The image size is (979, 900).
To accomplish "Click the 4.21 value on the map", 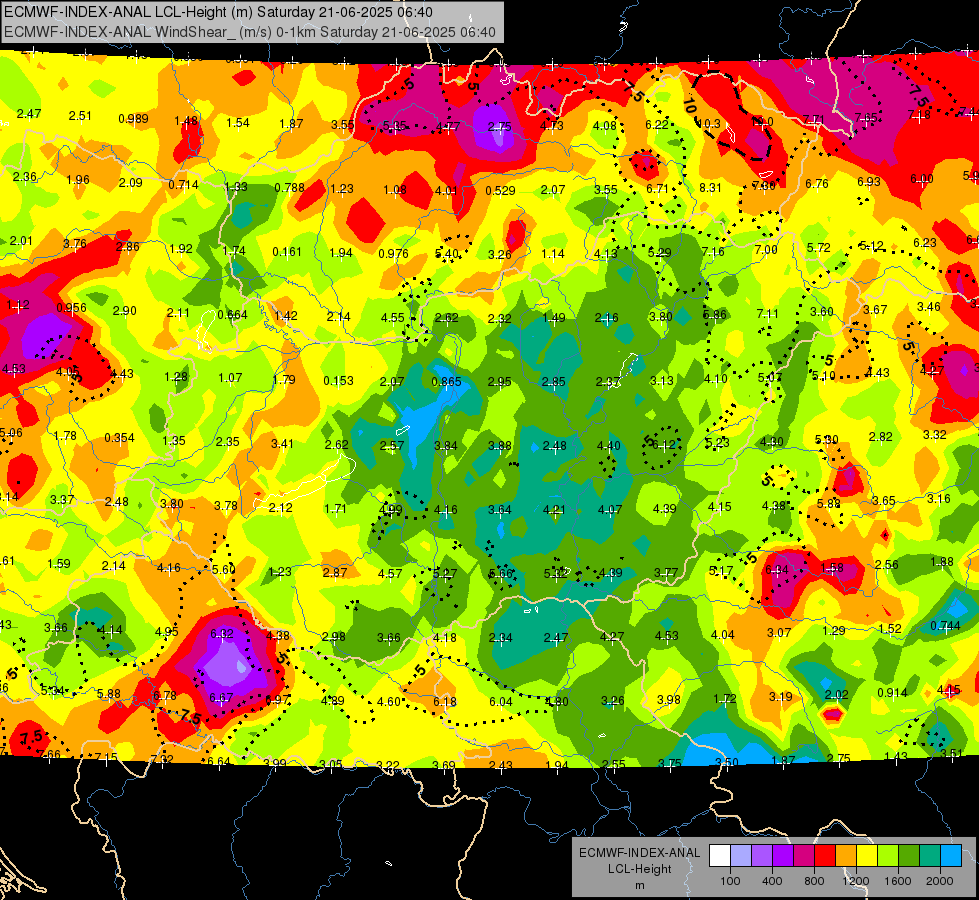I will pos(554,510).
